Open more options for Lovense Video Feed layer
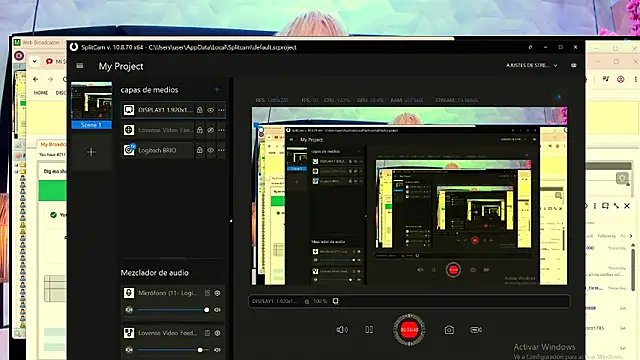640x360 pixels. click(x=221, y=130)
